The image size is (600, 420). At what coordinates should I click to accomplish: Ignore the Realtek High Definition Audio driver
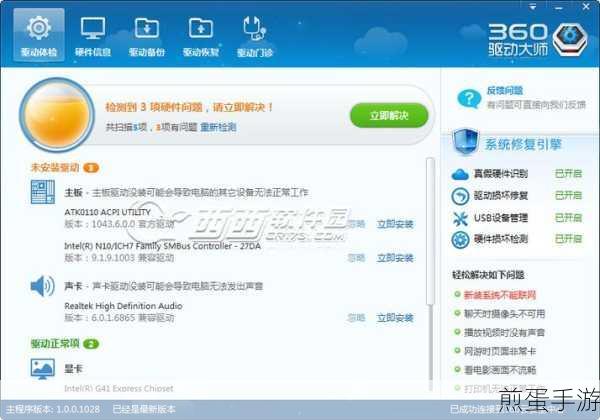click(x=356, y=317)
